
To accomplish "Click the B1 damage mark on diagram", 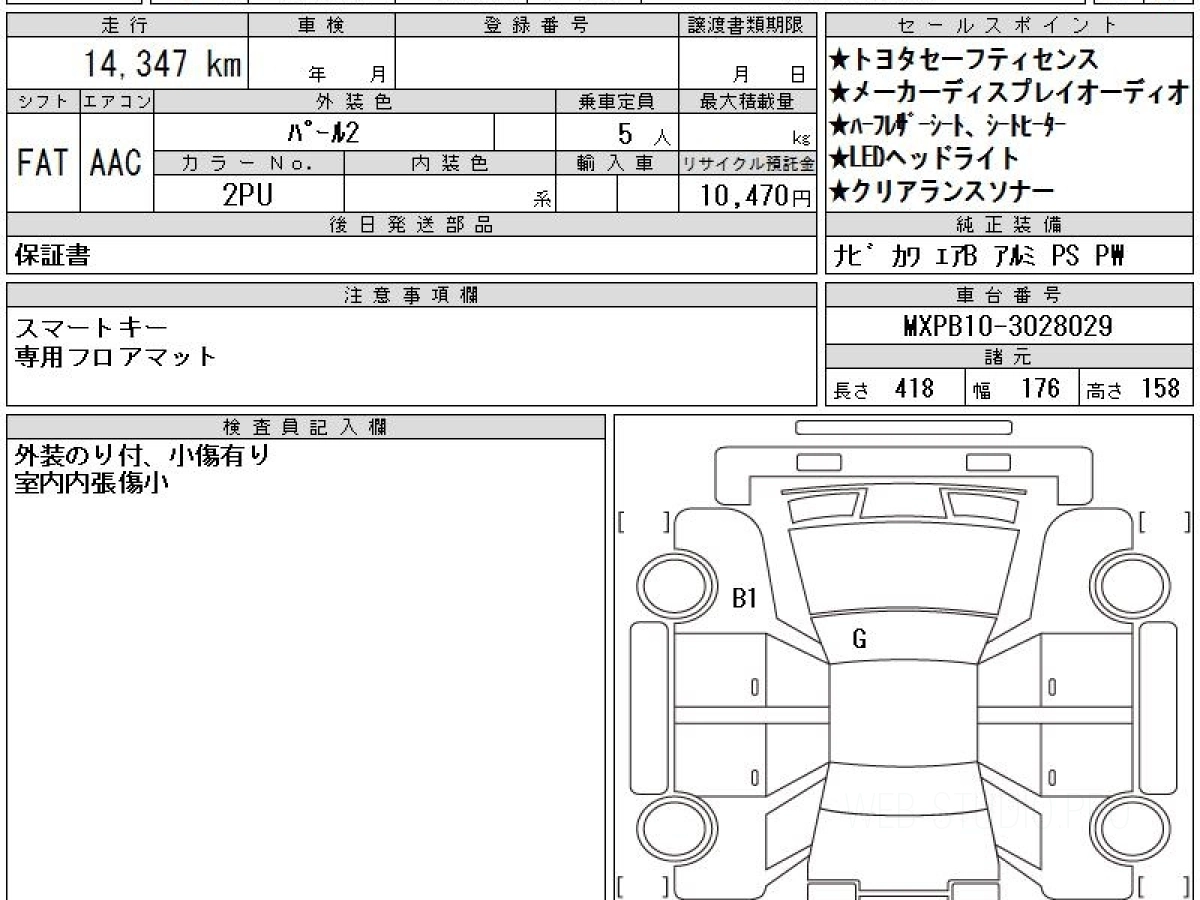I will pos(746,599).
